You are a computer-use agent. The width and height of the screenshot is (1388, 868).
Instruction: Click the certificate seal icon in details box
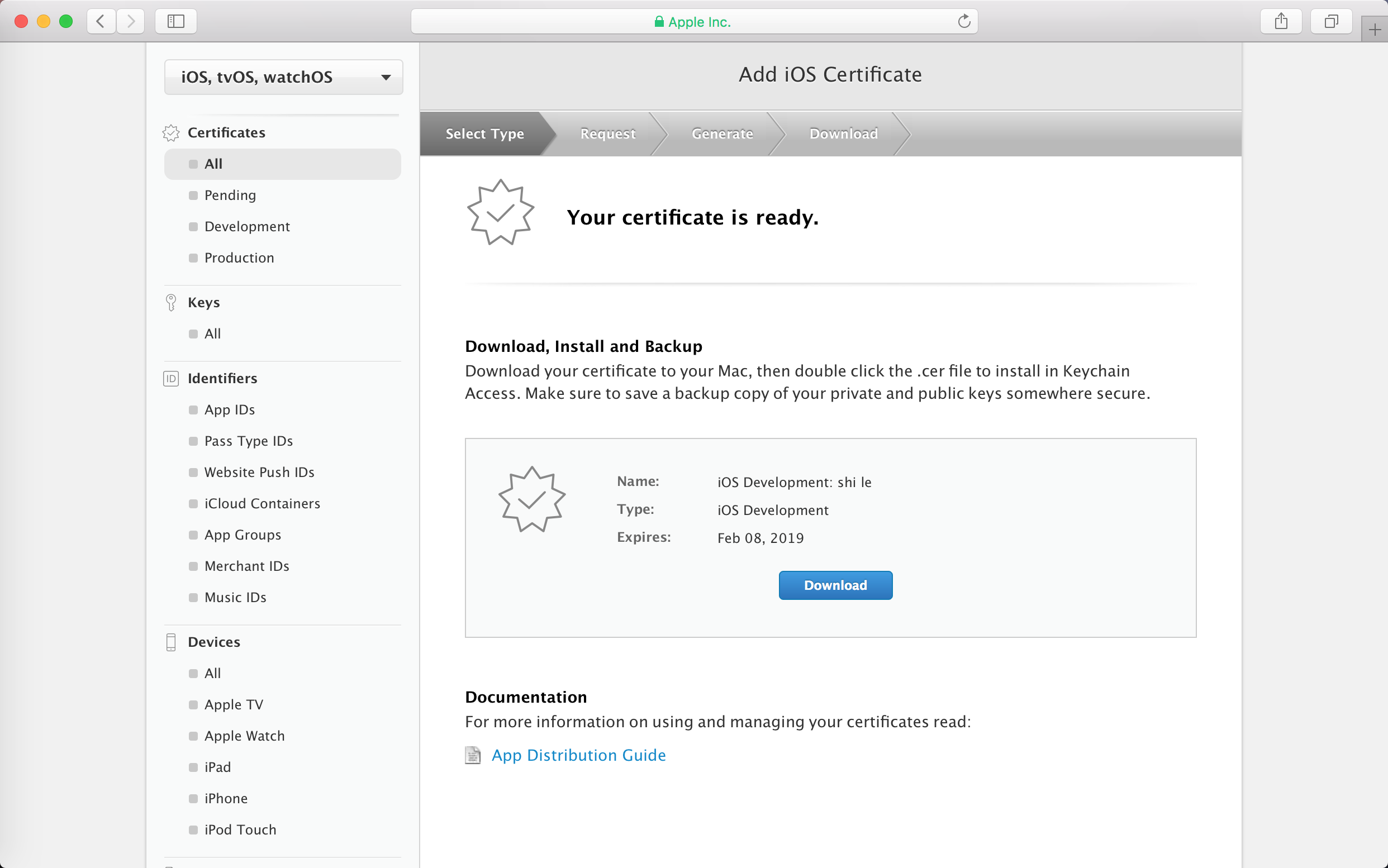(532, 499)
